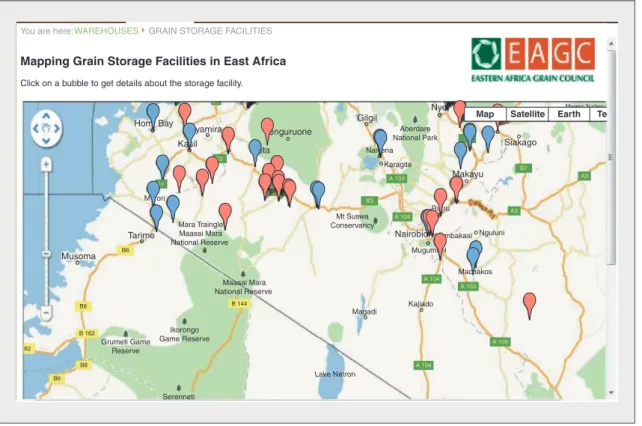Pan the map up with the arrow

click(x=46, y=116)
